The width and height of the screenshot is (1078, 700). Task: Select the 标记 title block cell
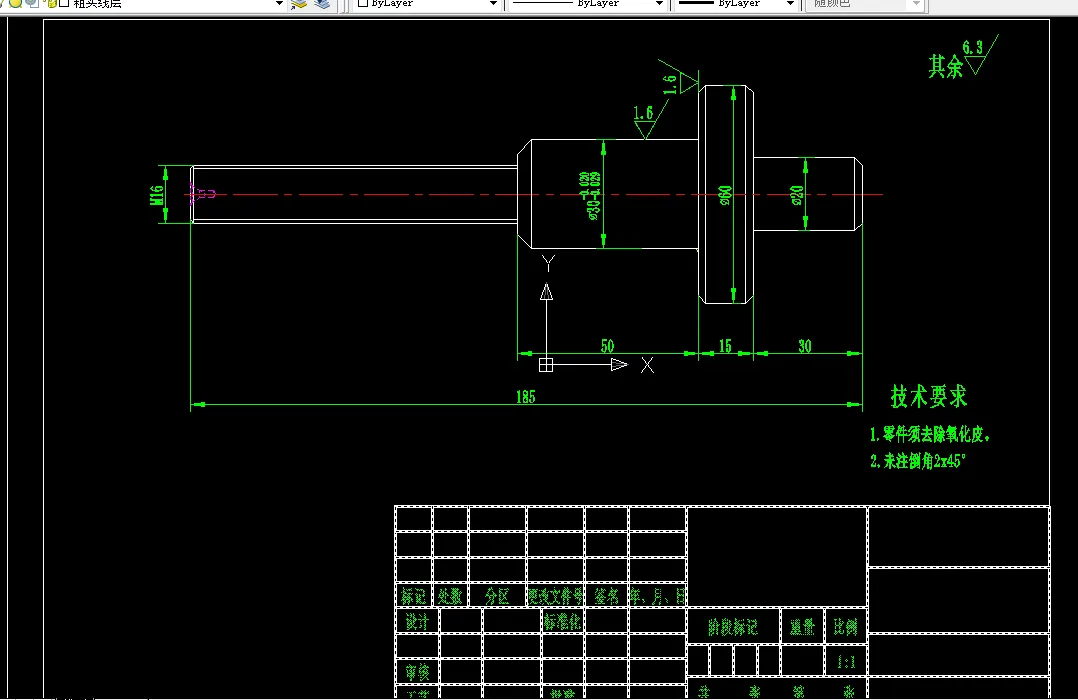click(x=414, y=595)
